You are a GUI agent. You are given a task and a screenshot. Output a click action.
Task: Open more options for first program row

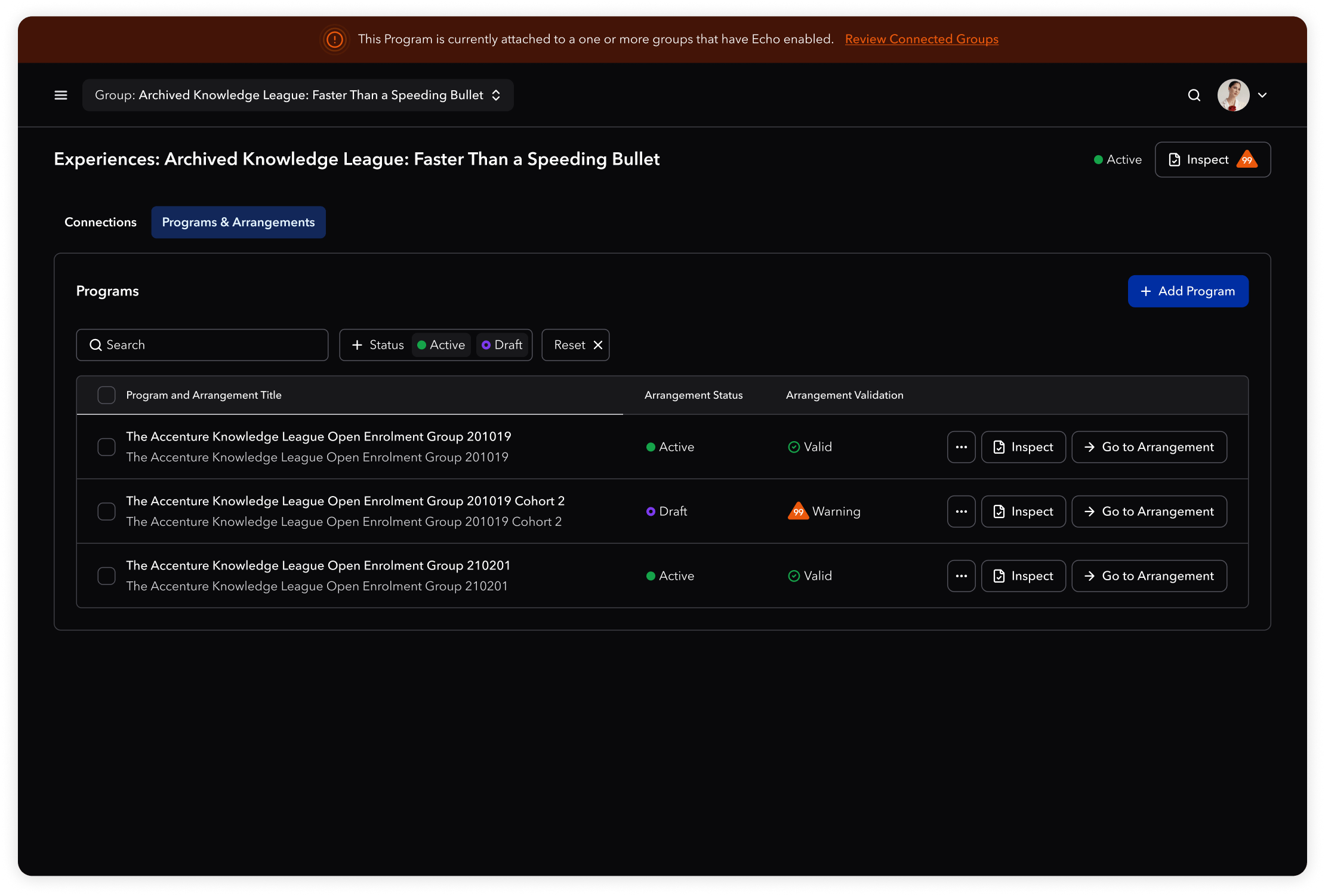pyautogui.click(x=961, y=447)
